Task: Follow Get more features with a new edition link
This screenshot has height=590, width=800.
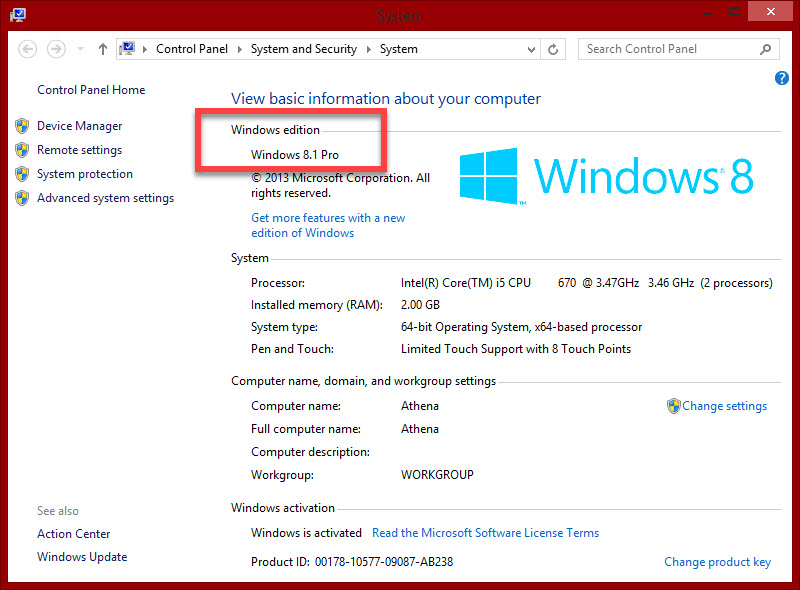Action: tap(328, 225)
